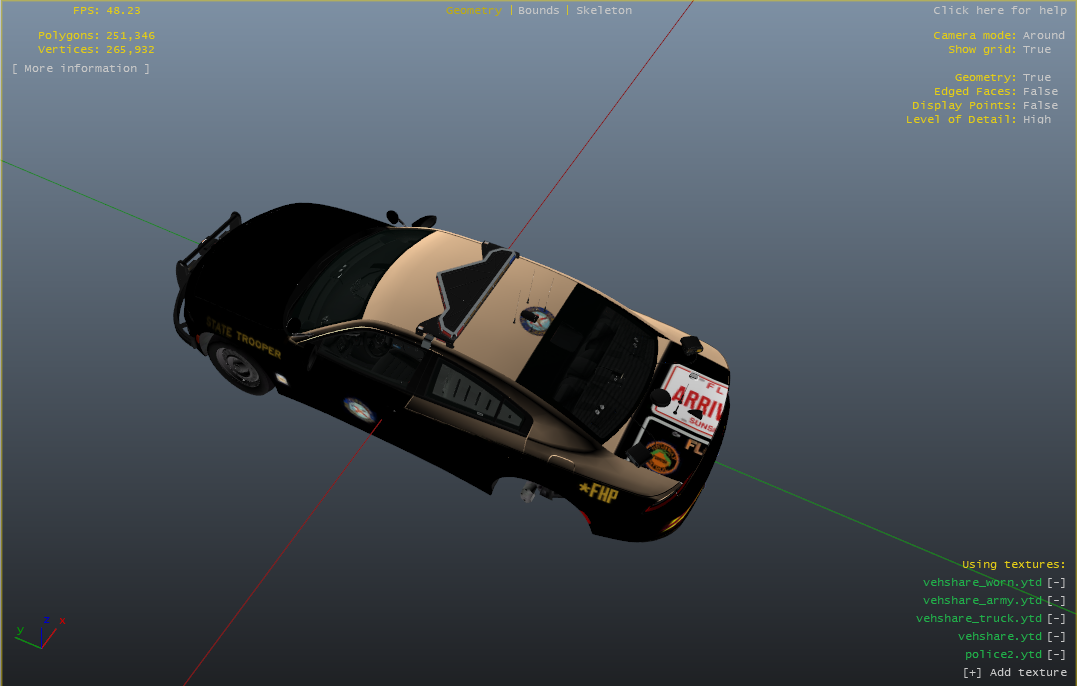Click the FHP decal on the car
The height and width of the screenshot is (686, 1077).
(x=598, y=492)
